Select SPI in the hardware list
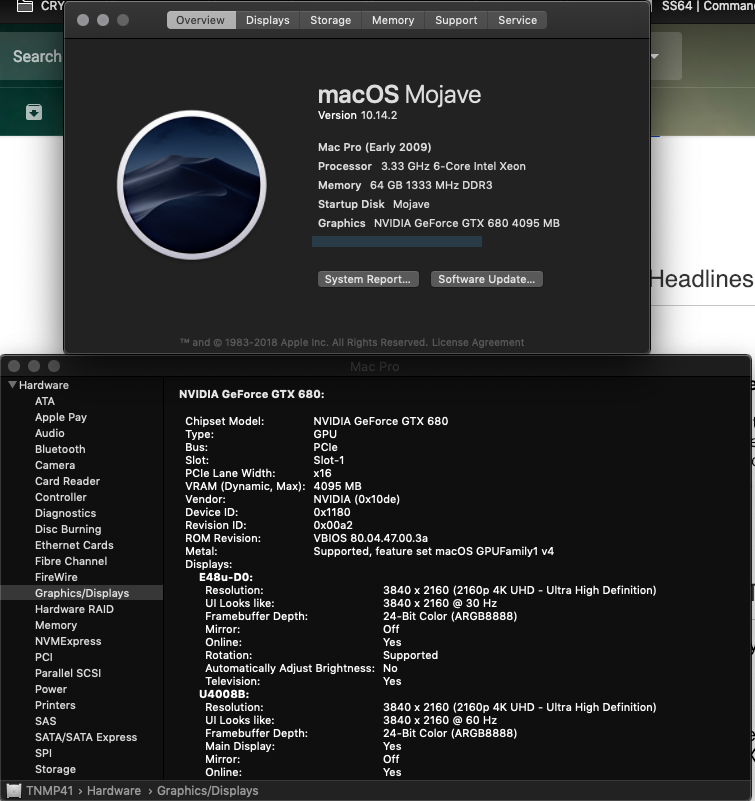 (x=43, y=753)
